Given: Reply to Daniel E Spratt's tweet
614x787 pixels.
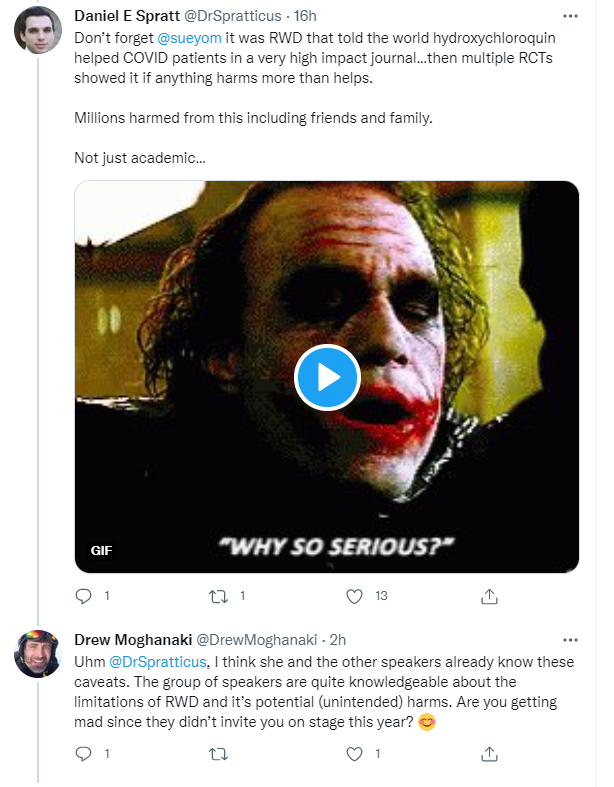Looking at the screenshot, I should point(83,596).
